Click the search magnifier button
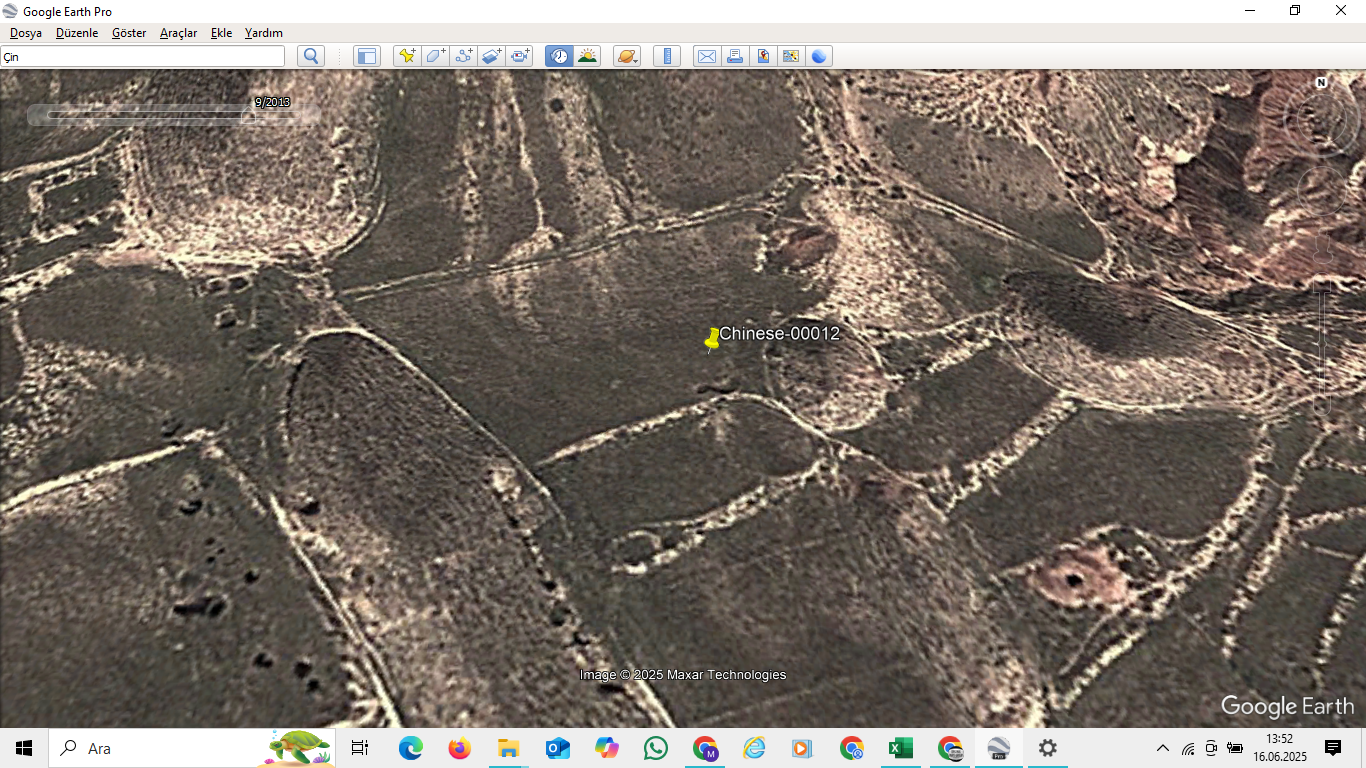 (x=311, y=56)
